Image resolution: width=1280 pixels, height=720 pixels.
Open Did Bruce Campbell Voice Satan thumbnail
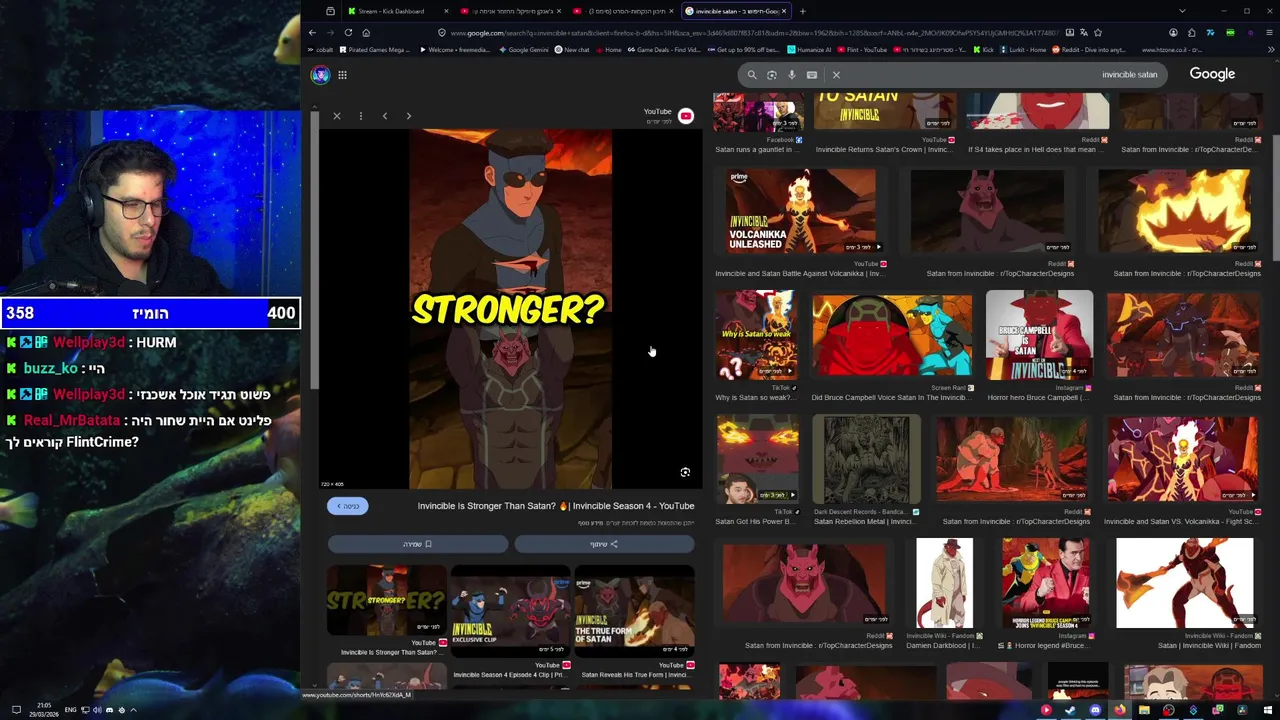[x=891, y=336]
